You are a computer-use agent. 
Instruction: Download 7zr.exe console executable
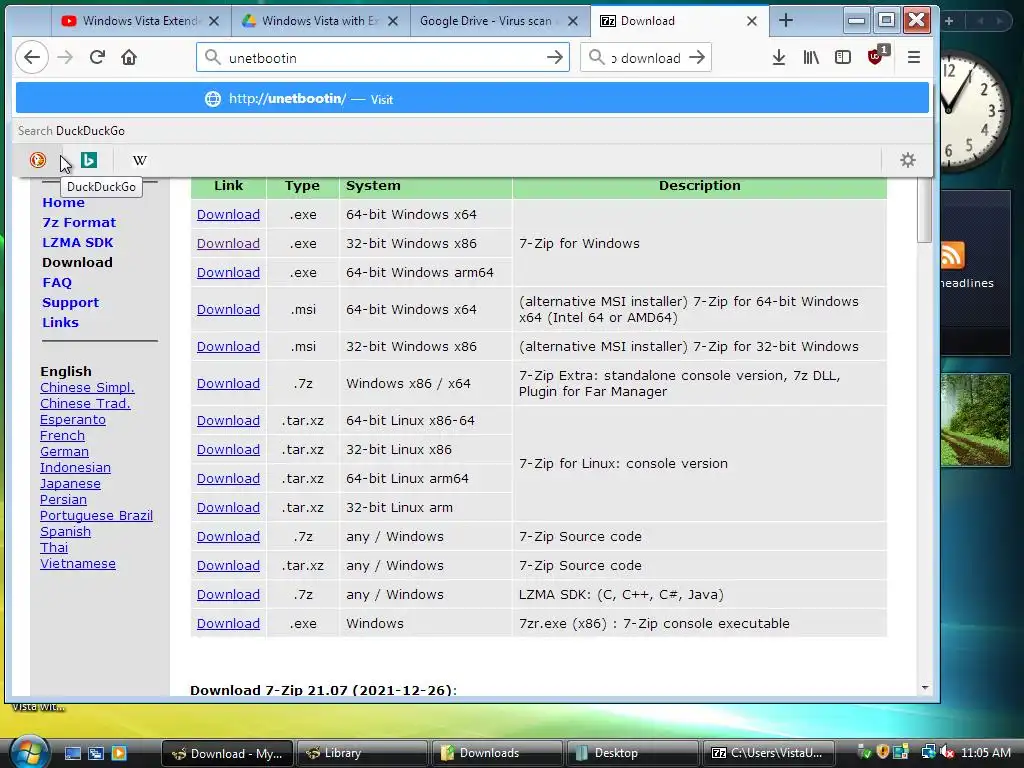pos(228,624)
